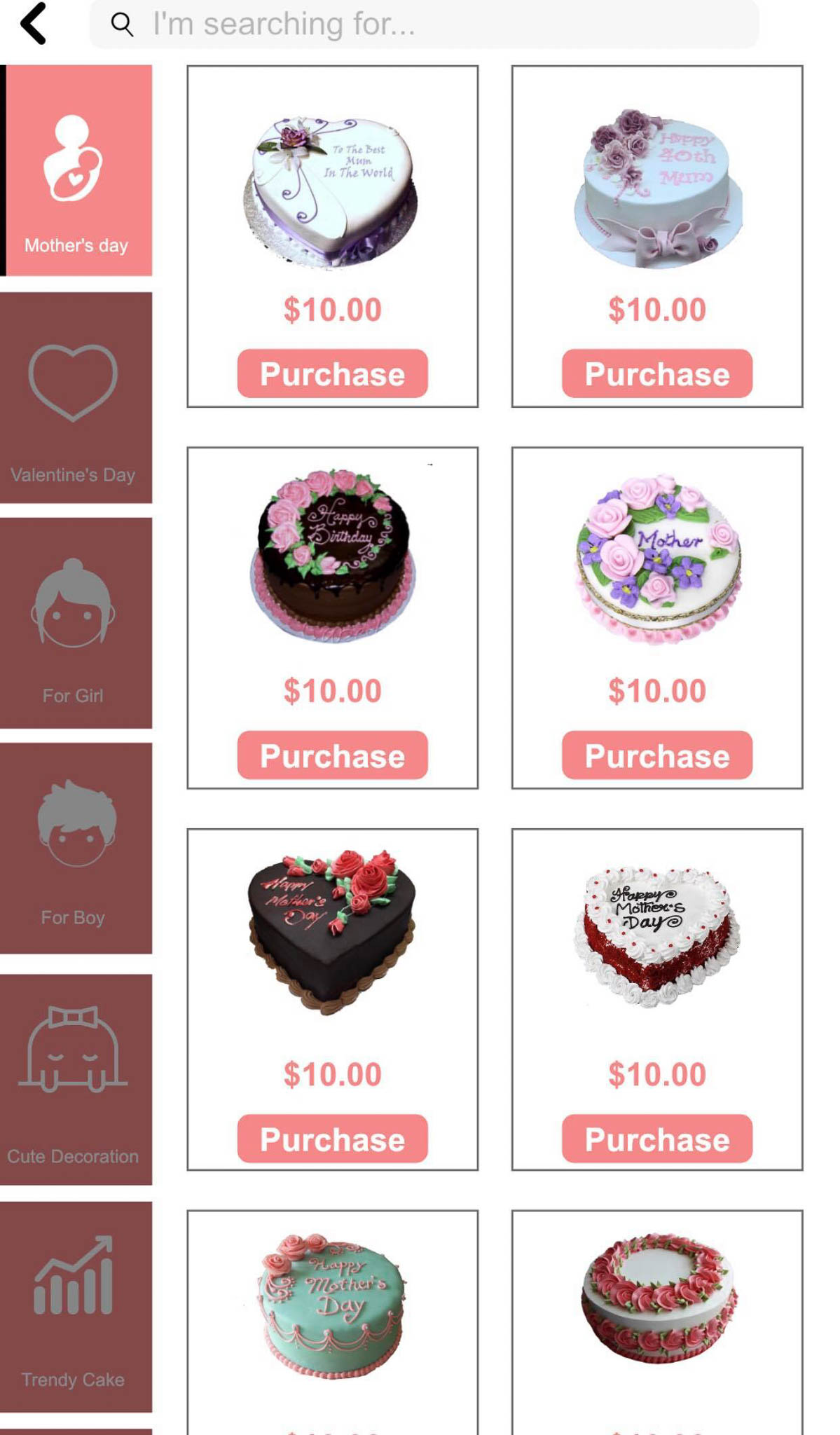Screen dimensions: 840x1435
Task: Purchase the Best Mum heart cake
Action: point(332,373)
